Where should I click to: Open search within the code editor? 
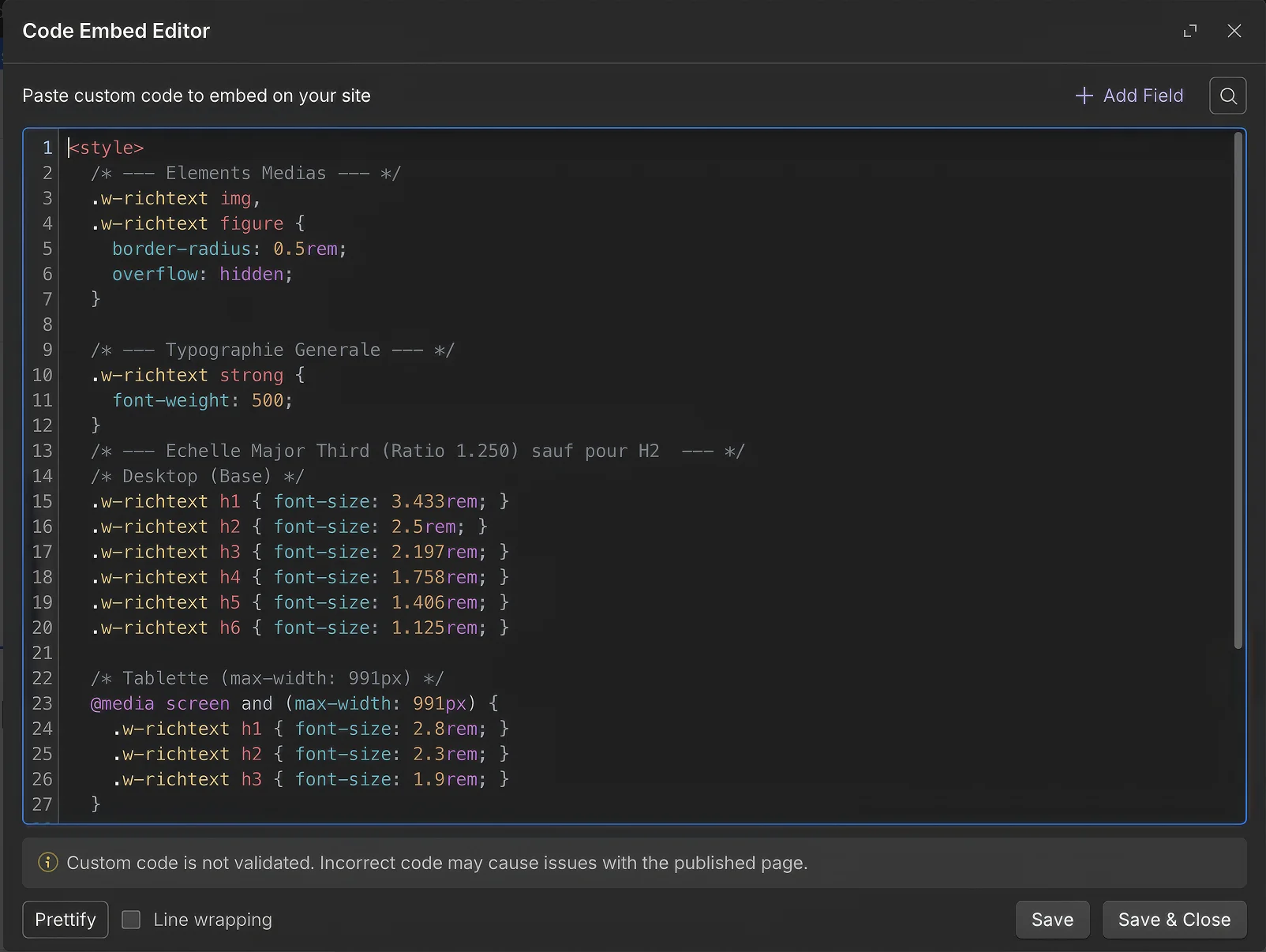(x=1228, y=96)
